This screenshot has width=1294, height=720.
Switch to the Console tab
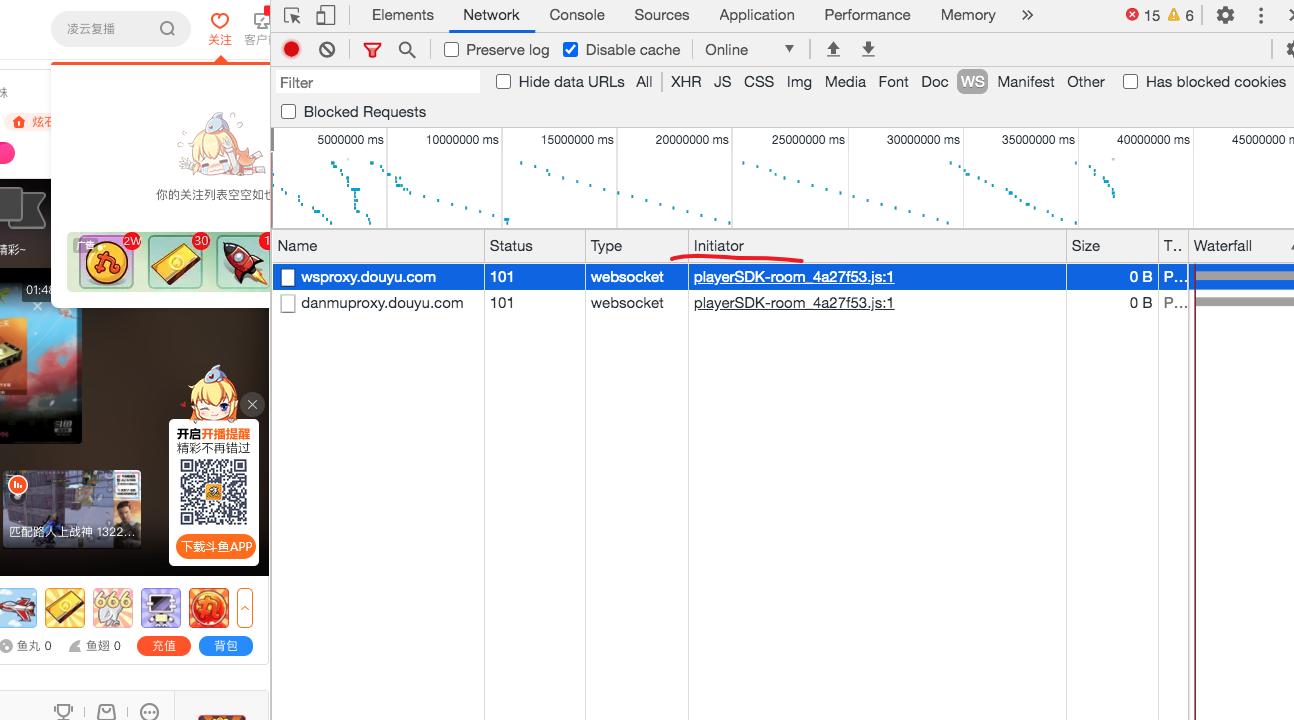pos(577,15)
